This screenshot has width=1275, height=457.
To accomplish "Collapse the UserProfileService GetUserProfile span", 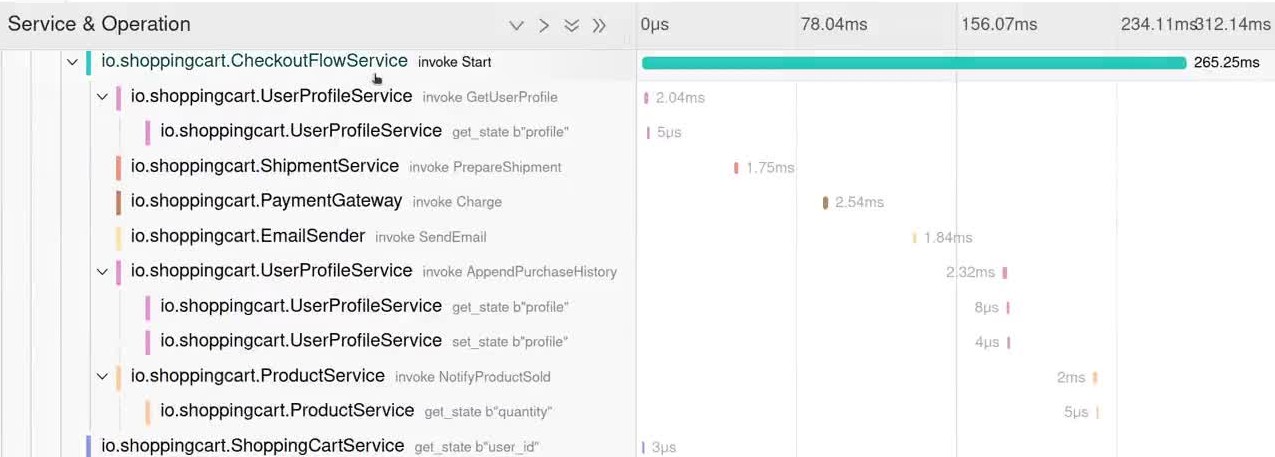I will click(102, 97).
